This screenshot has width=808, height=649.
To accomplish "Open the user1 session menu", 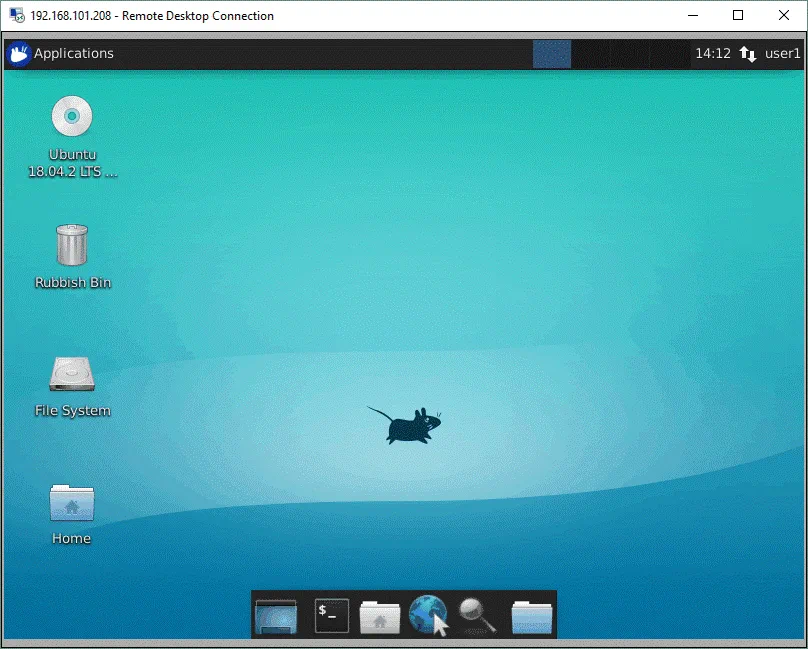I will (x=783, y=54).
